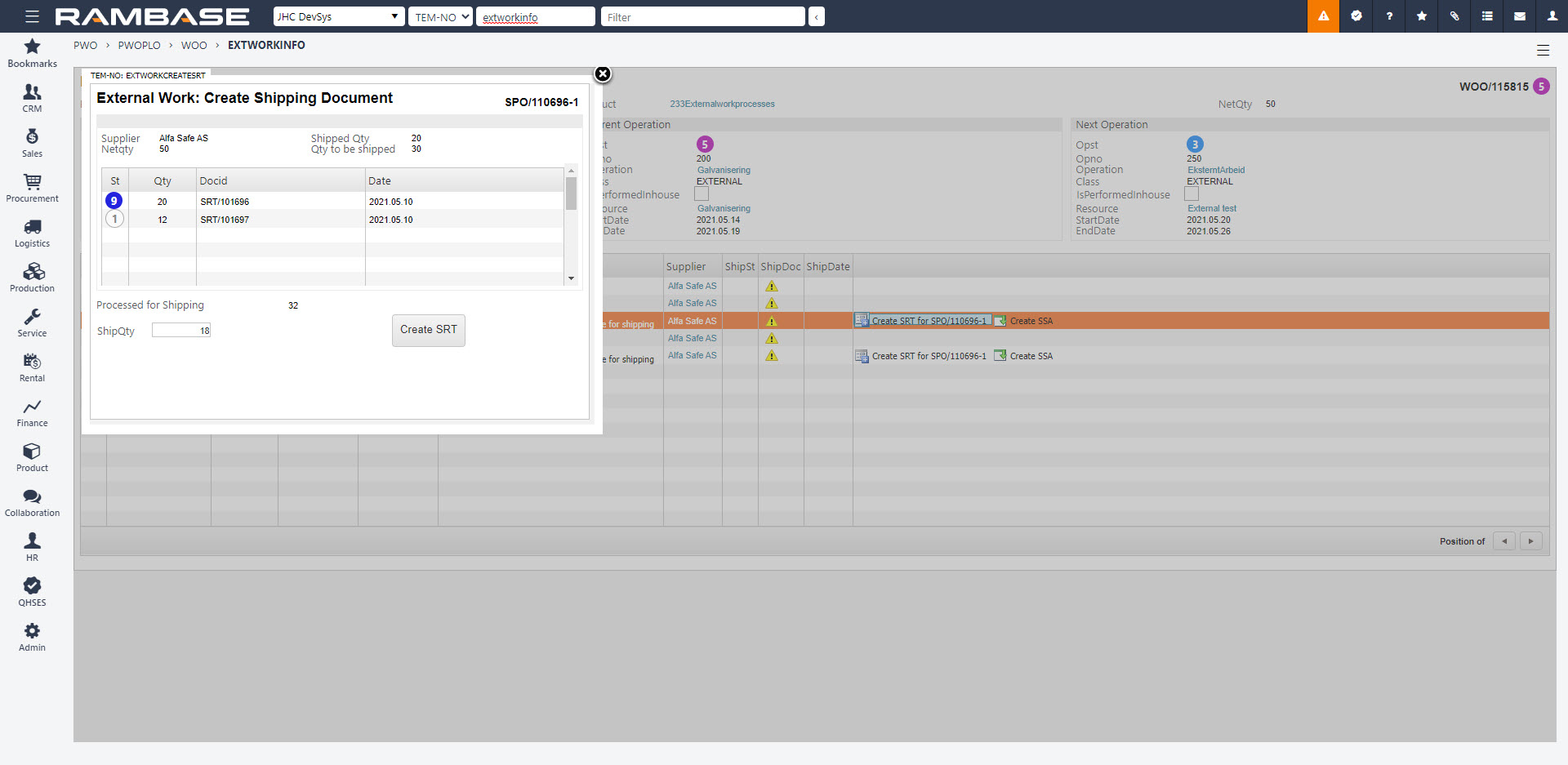Go to next position with right arrow
This screenshot has width=1568, height=765.
pyautogui.click(x=1530, y=541)
